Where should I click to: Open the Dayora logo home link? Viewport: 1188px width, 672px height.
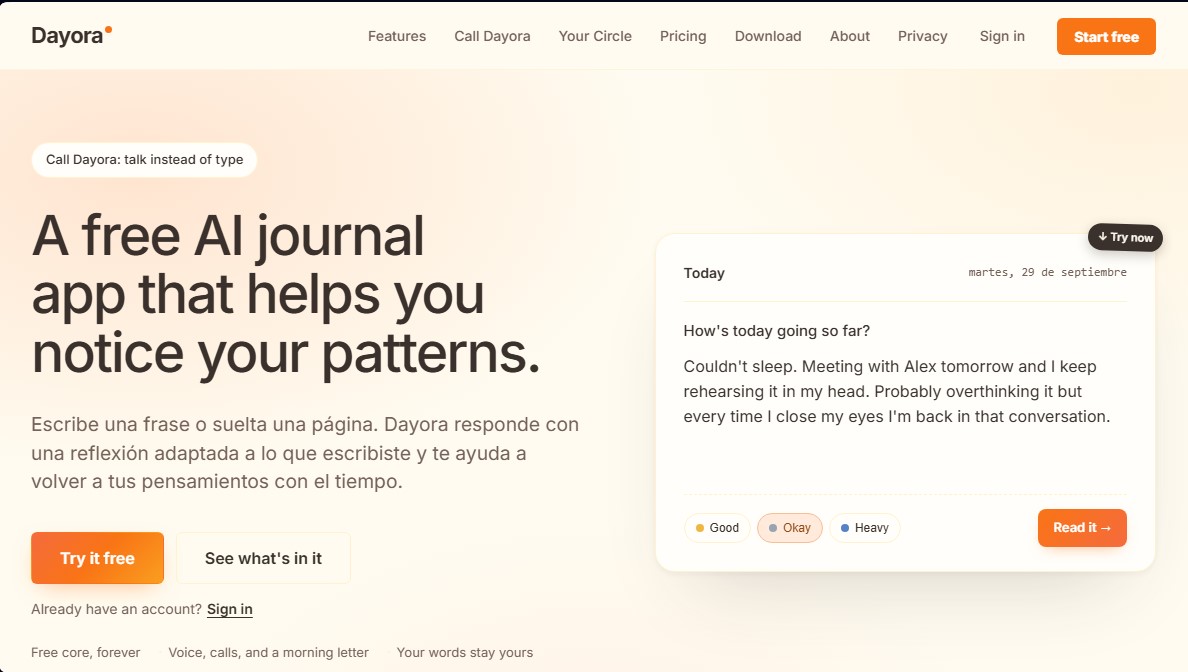71,36
